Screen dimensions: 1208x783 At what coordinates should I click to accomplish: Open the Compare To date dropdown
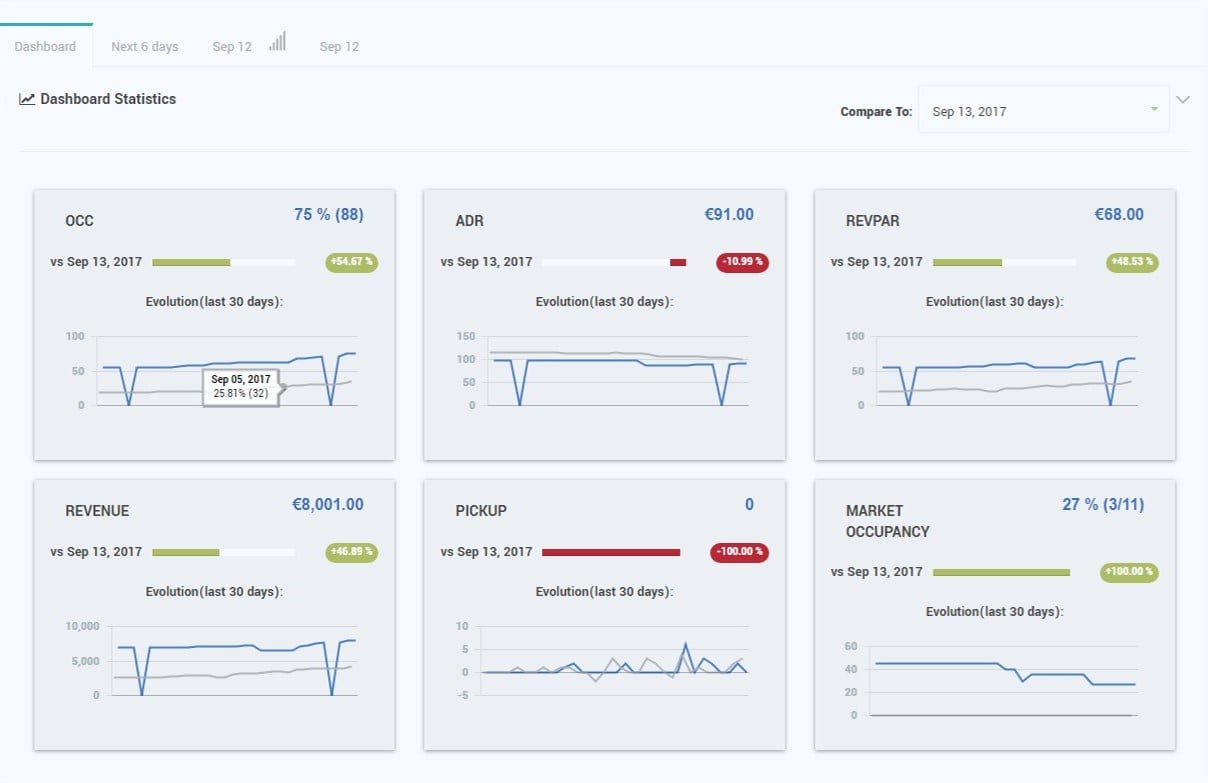(1043, 111)
